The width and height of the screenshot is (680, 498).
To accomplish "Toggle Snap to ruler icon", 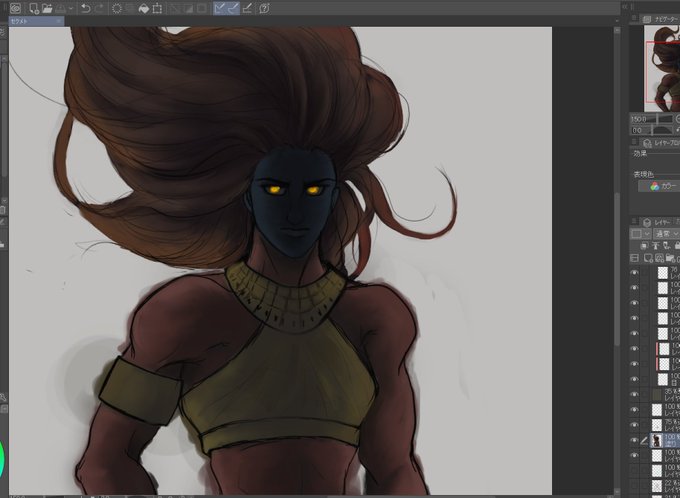I will [220, 8].
